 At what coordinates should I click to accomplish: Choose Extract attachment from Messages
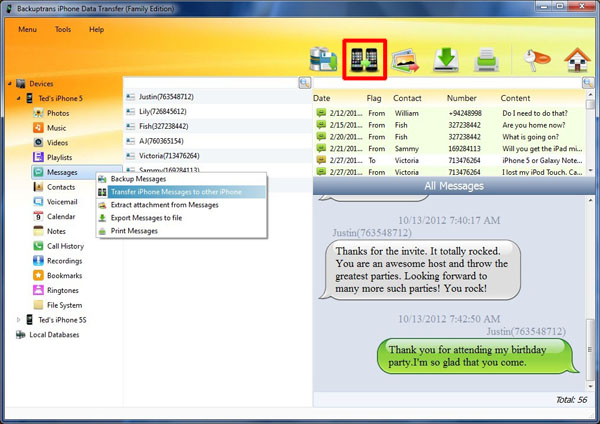[x=181, y=205]
